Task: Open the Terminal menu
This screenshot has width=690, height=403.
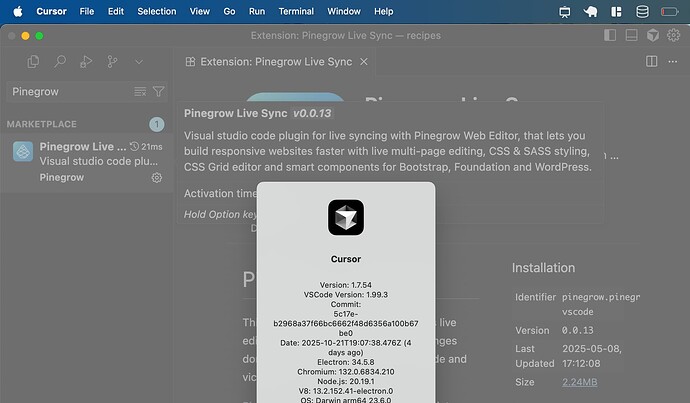Action: tap(296, 11)
